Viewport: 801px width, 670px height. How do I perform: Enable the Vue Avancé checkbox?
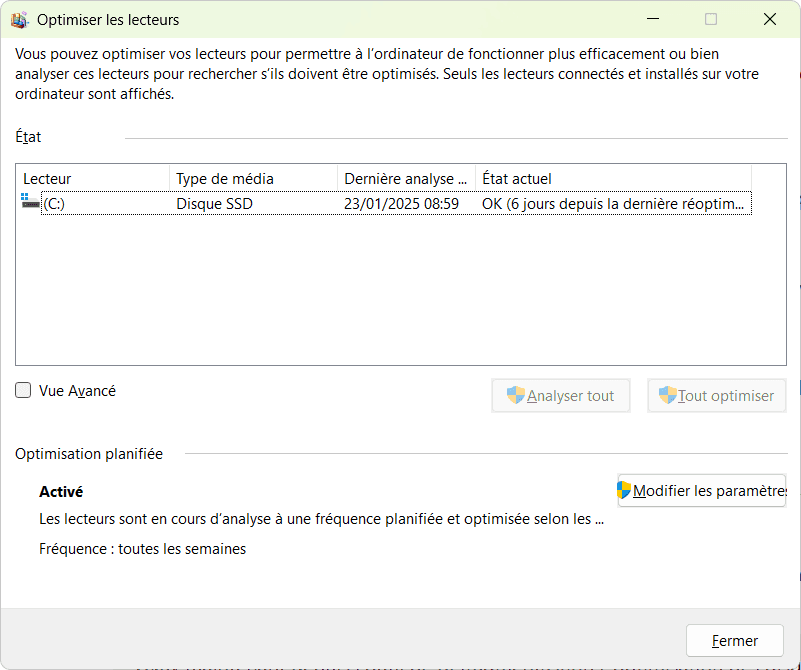(x=23, y=390)
